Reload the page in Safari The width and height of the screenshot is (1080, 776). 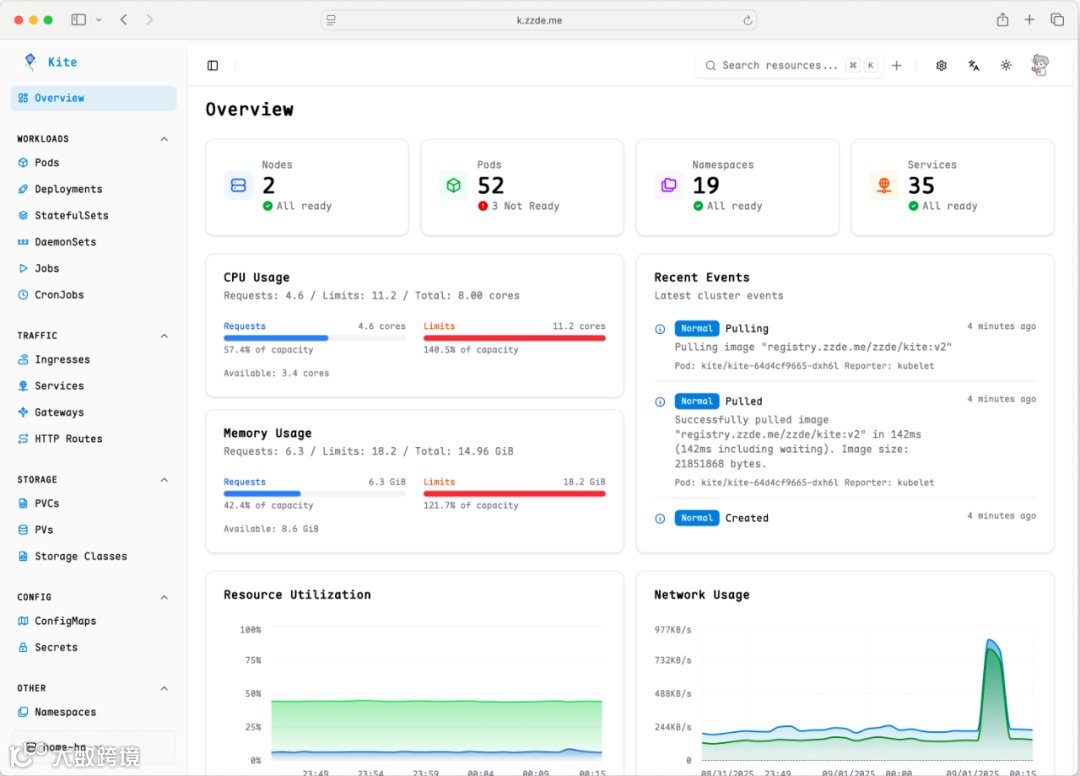click(747, 21)
